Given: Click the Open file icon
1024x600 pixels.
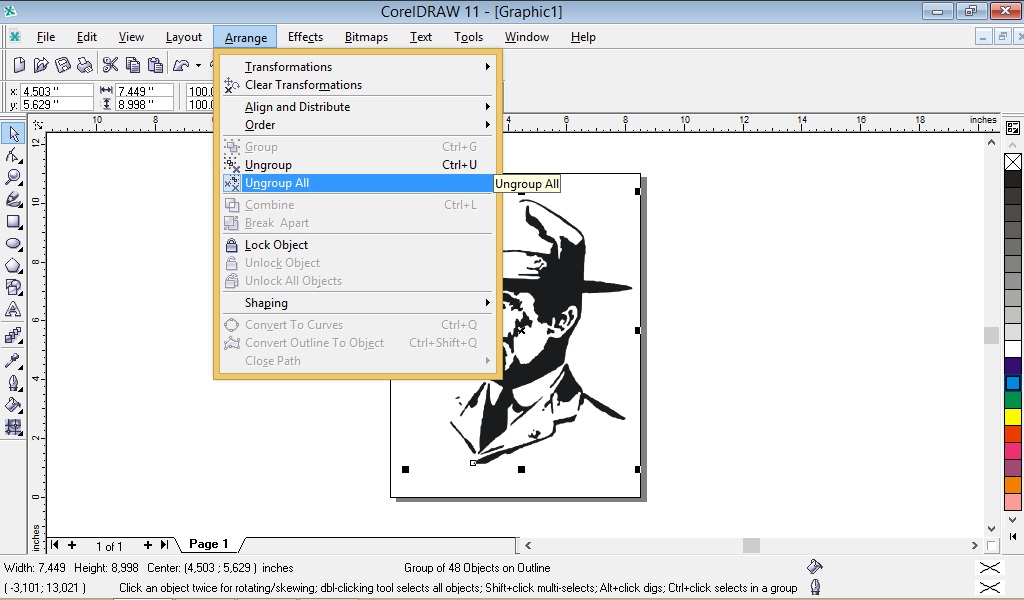Looking at the screenshot, I should coord(40,65).
